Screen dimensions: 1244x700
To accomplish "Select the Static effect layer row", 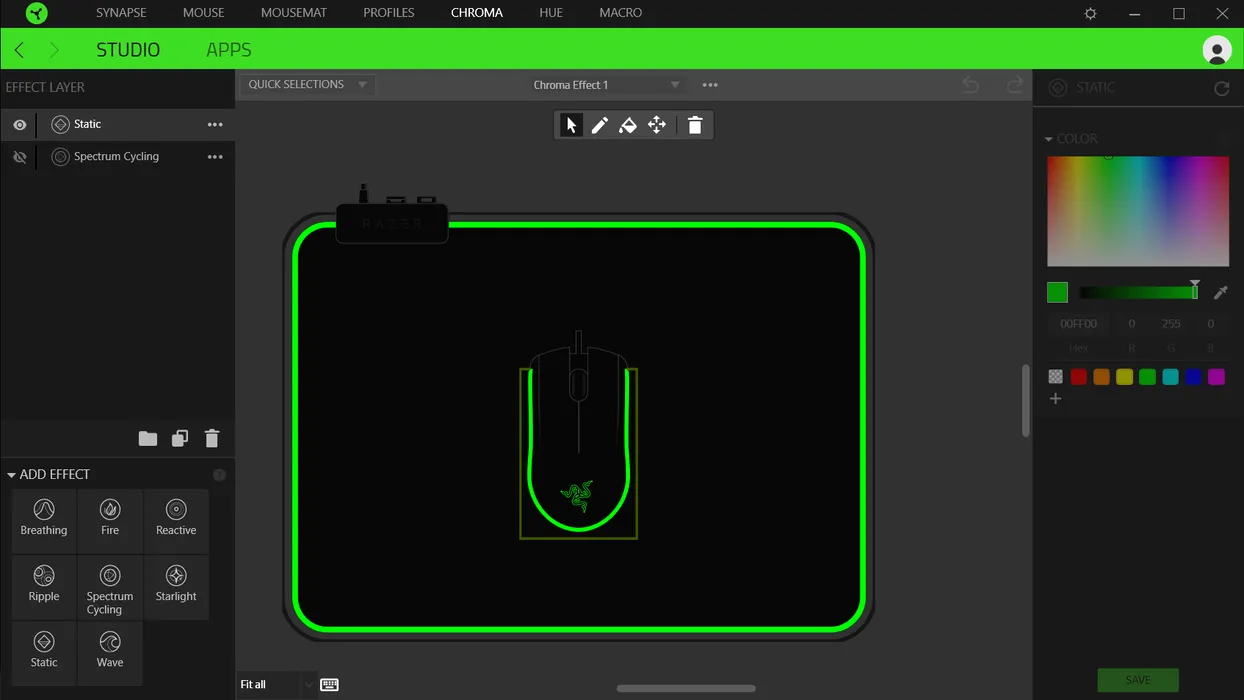I will (117, 125).
